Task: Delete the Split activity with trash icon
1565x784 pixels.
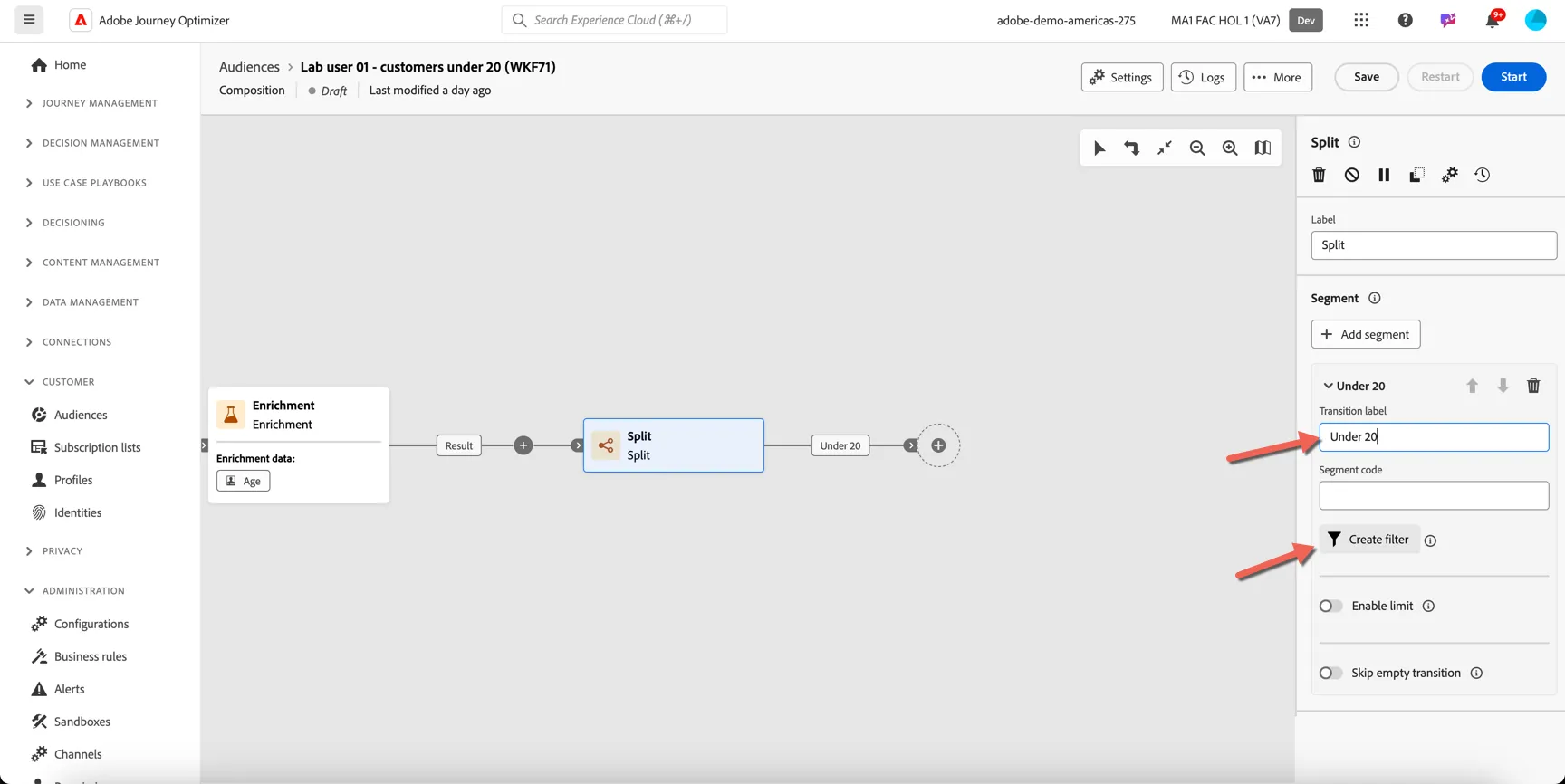Action: tap(1319, 175)
